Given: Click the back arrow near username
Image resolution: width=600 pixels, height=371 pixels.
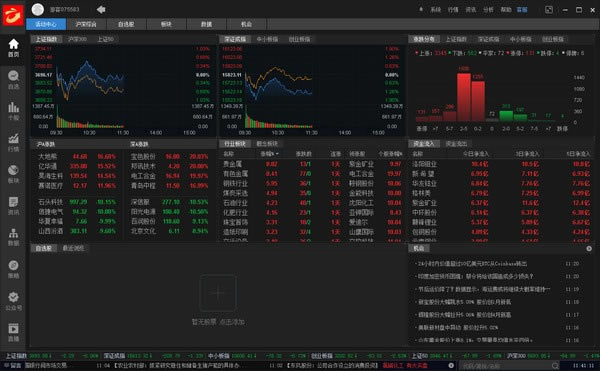Looking at the screenshot, I should click(x=101, y=9).
